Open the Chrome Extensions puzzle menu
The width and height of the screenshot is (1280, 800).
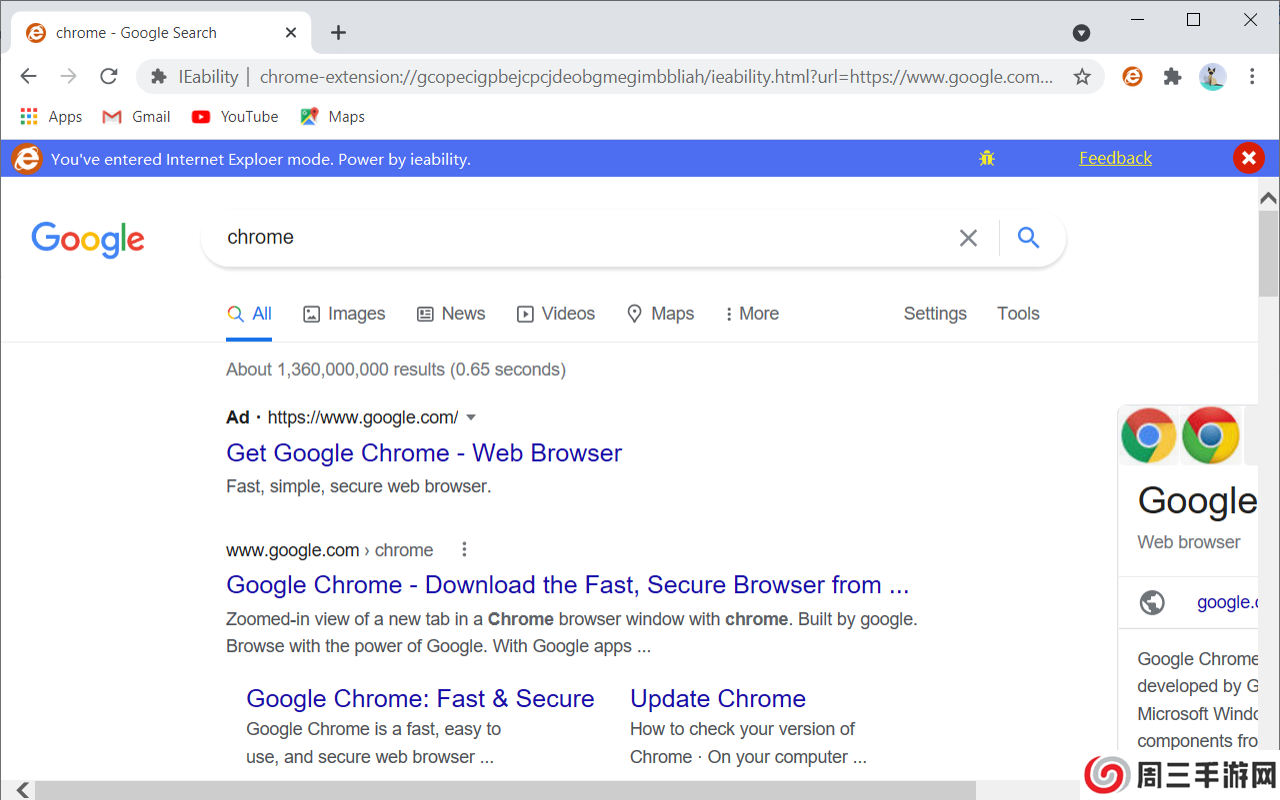[1172, 77]
